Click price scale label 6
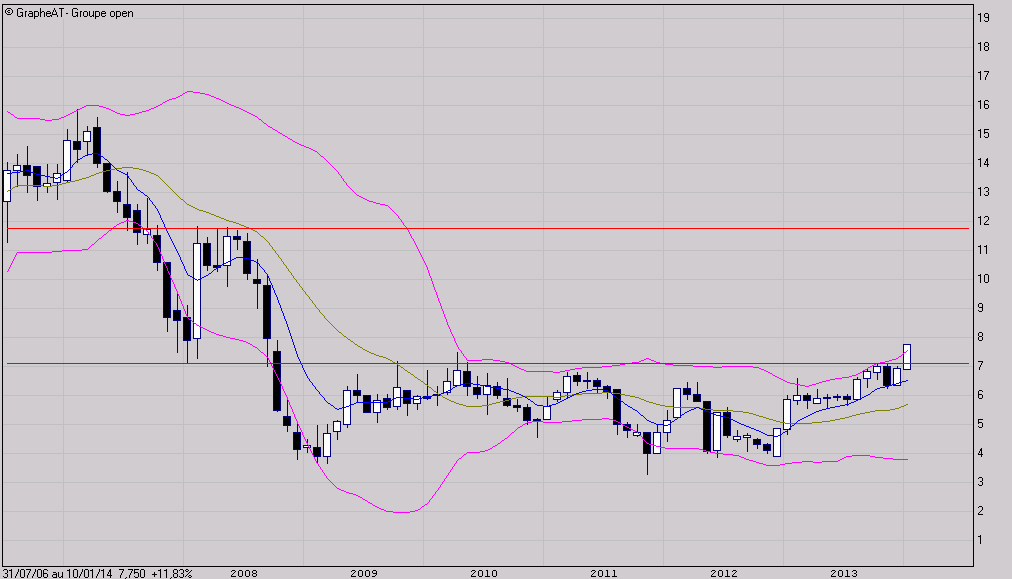 point(980,395)
